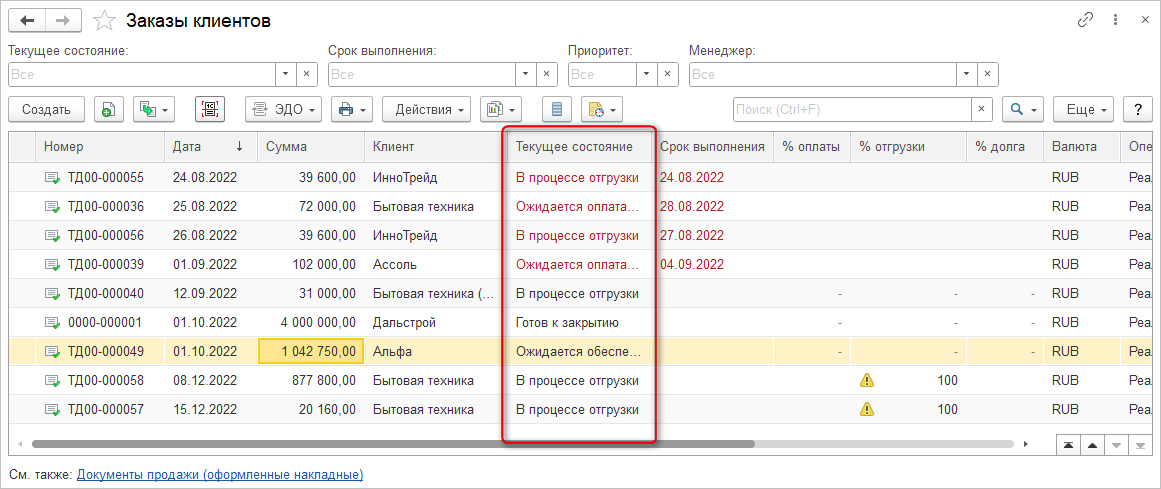Select state cell Готов к закрытию
The image size is (1161, 489).
click(x=580, y=323)
